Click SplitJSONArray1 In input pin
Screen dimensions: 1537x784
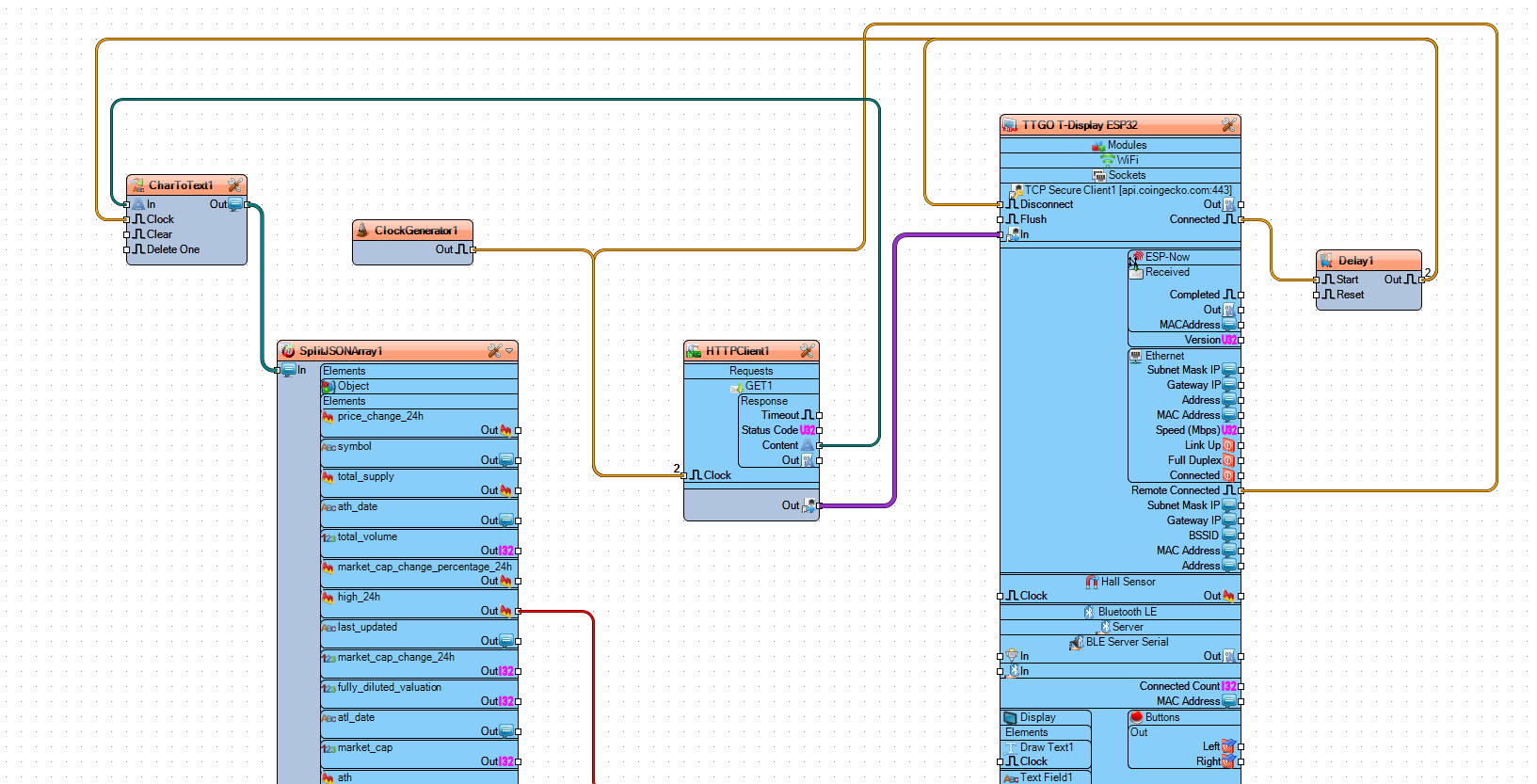click(278, 370)
